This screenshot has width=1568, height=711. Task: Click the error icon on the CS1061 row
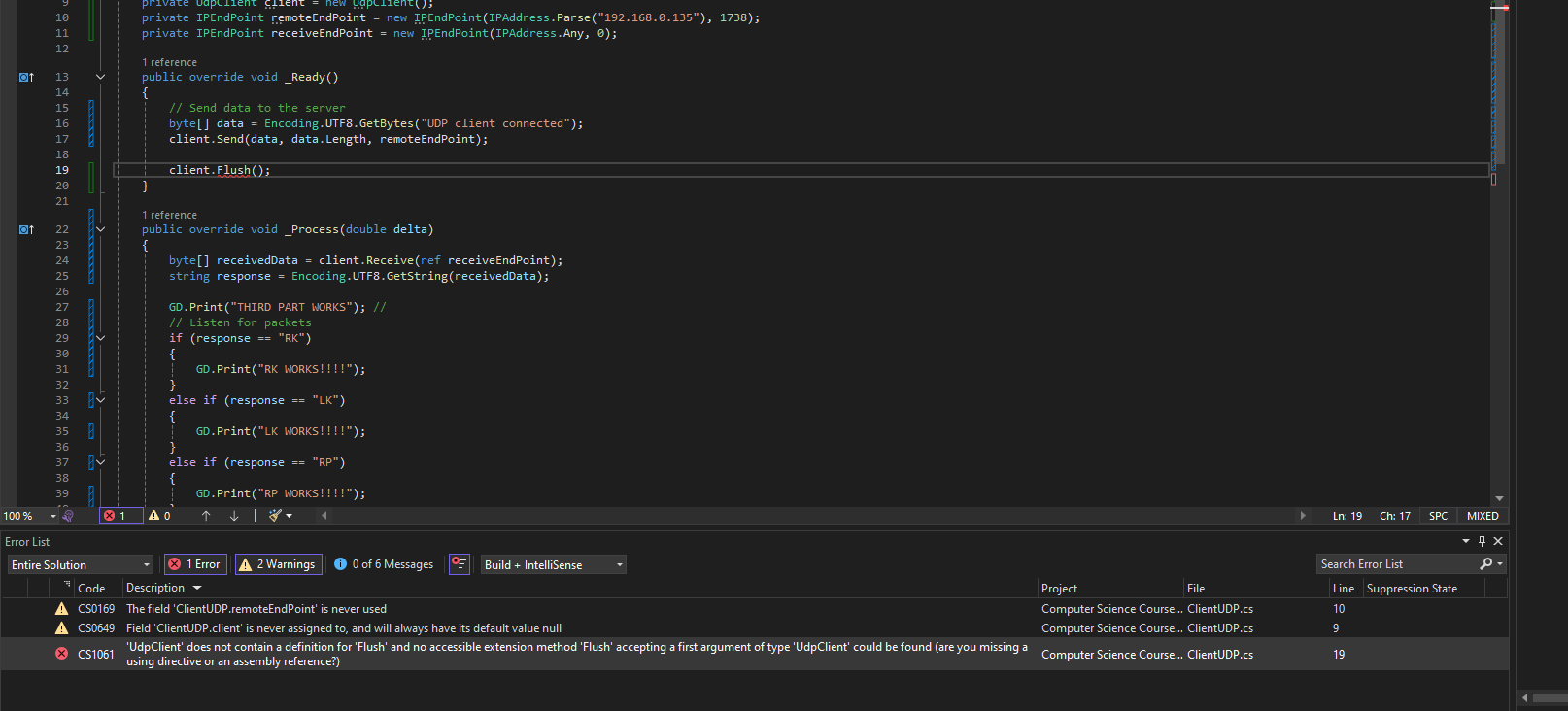tap(61, 654)
